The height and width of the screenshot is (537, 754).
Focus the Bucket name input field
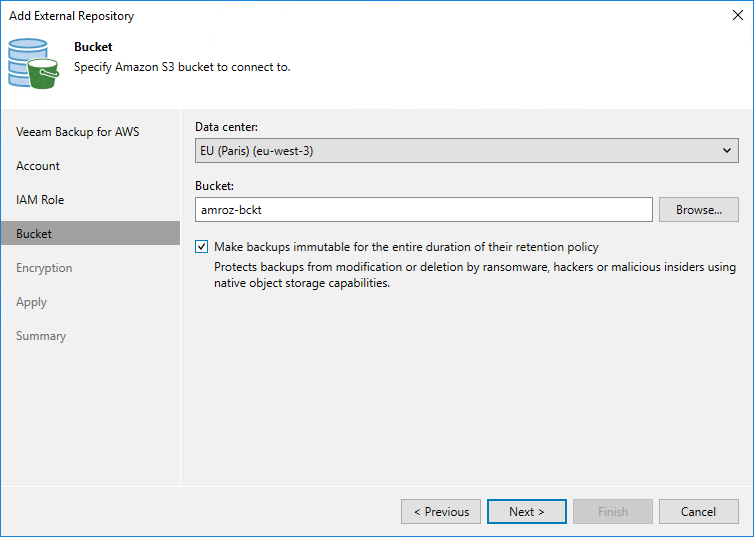click(424, 209)
